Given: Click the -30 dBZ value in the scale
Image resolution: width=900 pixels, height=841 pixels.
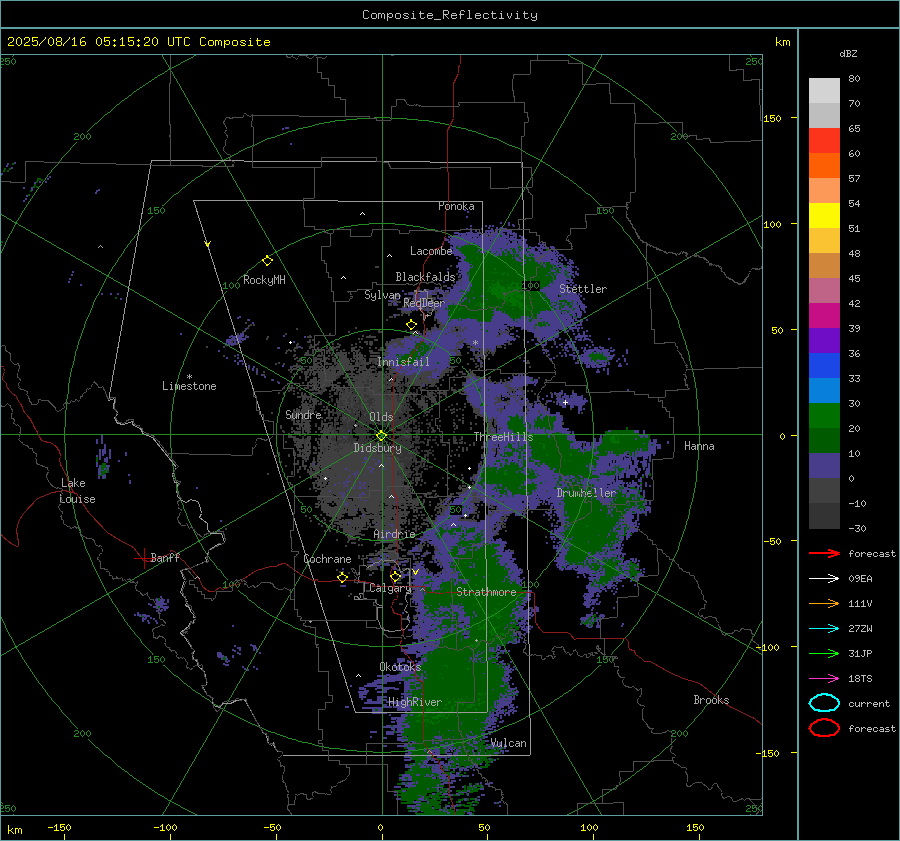Looking at the screenshot, I should click(x=857, y=528).
